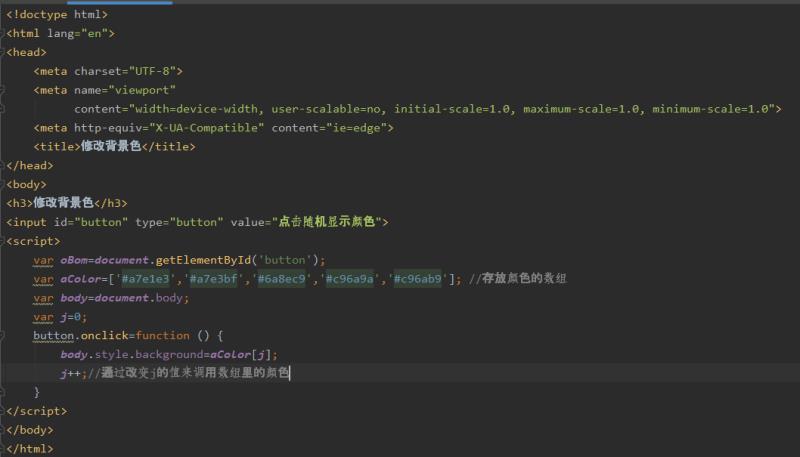Click the opening <script> tag
This screenshot has width=800, height=457.
[x=33, y=241]
